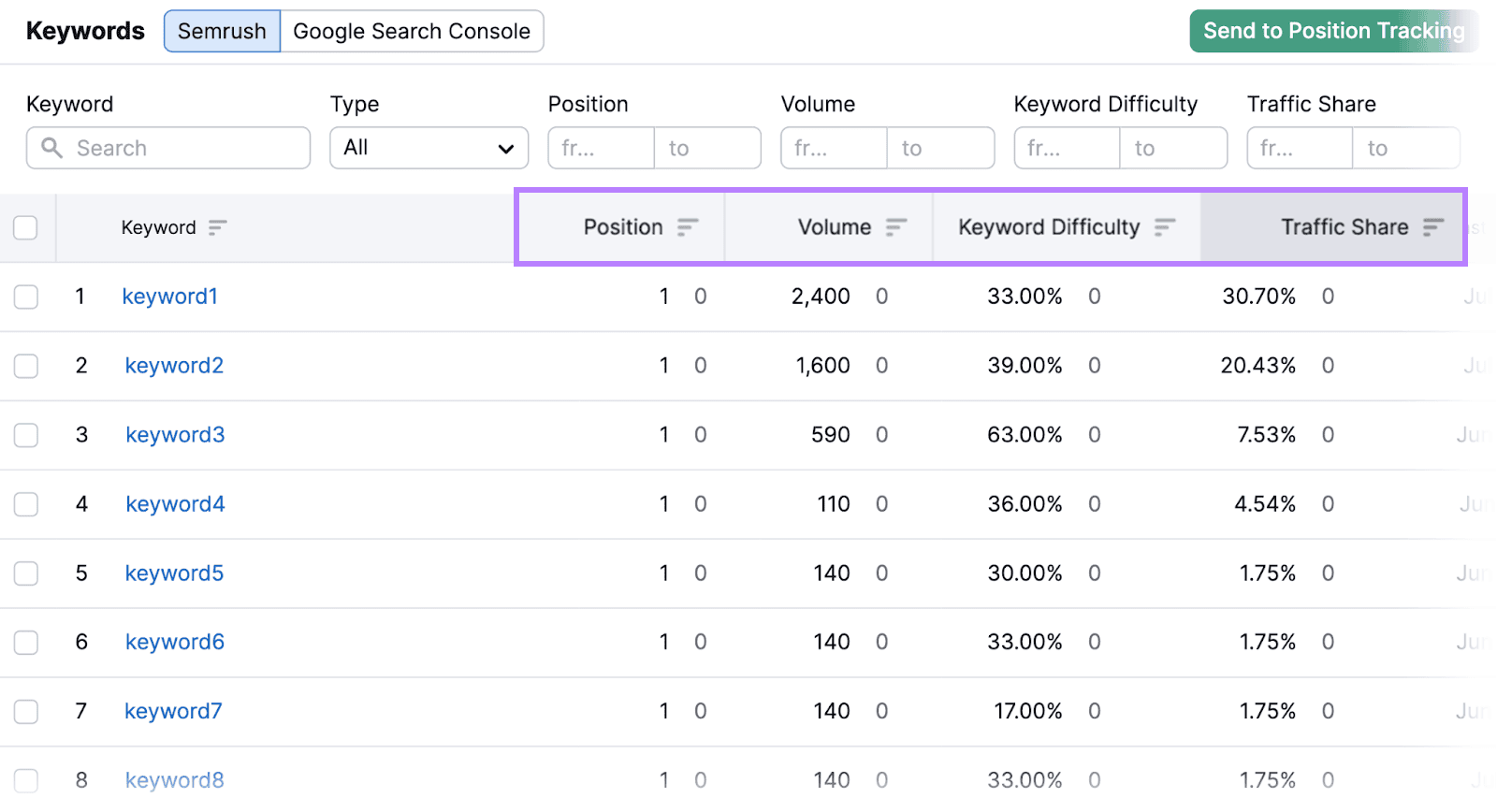The height and width of the screenshot is (812, 1497).
Task: Switch to the Google Search Console tab
Action: point(412,31)
